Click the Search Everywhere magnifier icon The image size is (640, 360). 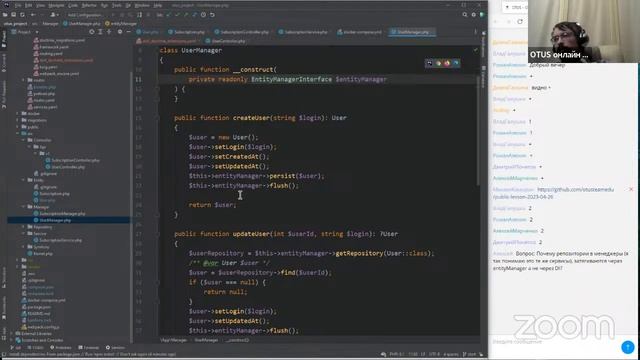[465, 15]
